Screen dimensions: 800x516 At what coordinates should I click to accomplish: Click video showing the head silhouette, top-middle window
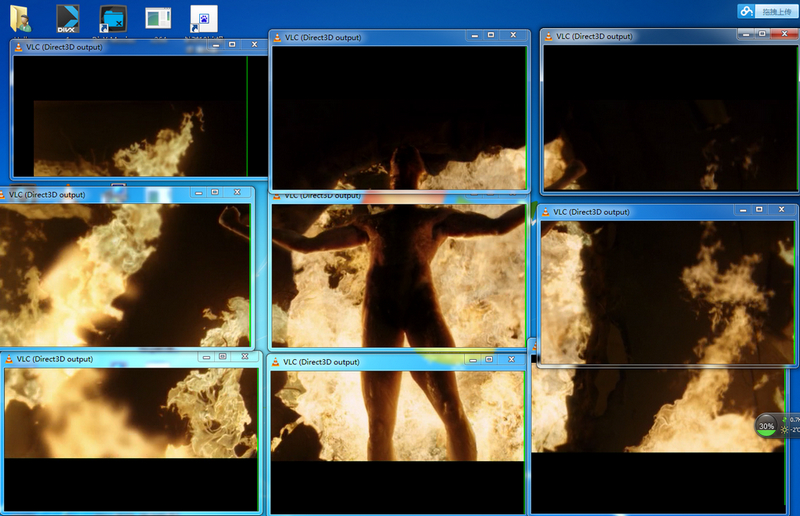[399, 118]
